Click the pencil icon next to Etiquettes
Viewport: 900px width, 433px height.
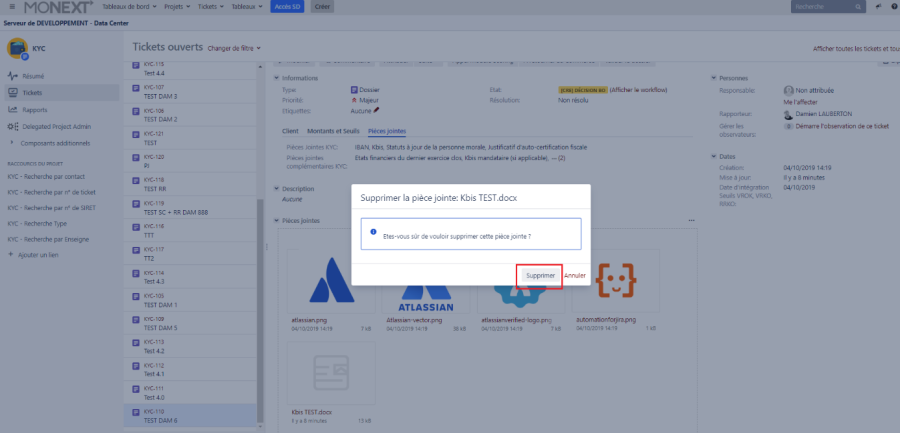point(377,109)
